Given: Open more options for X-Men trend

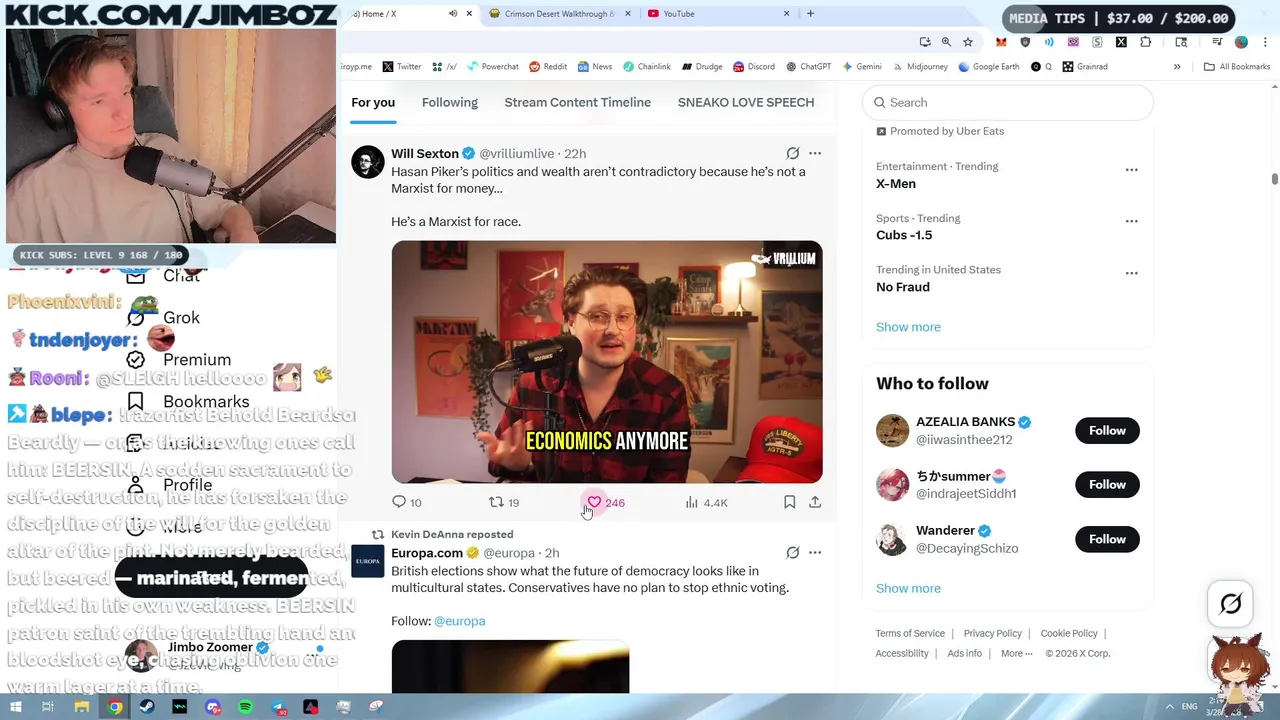Looking at the screenshot, I should pos(1132,169).
